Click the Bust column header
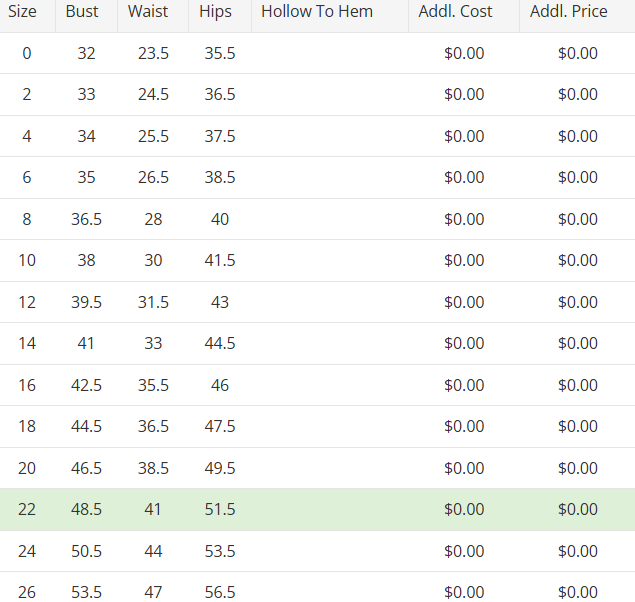This screenshot has width=635, height=602. (82, 12)
